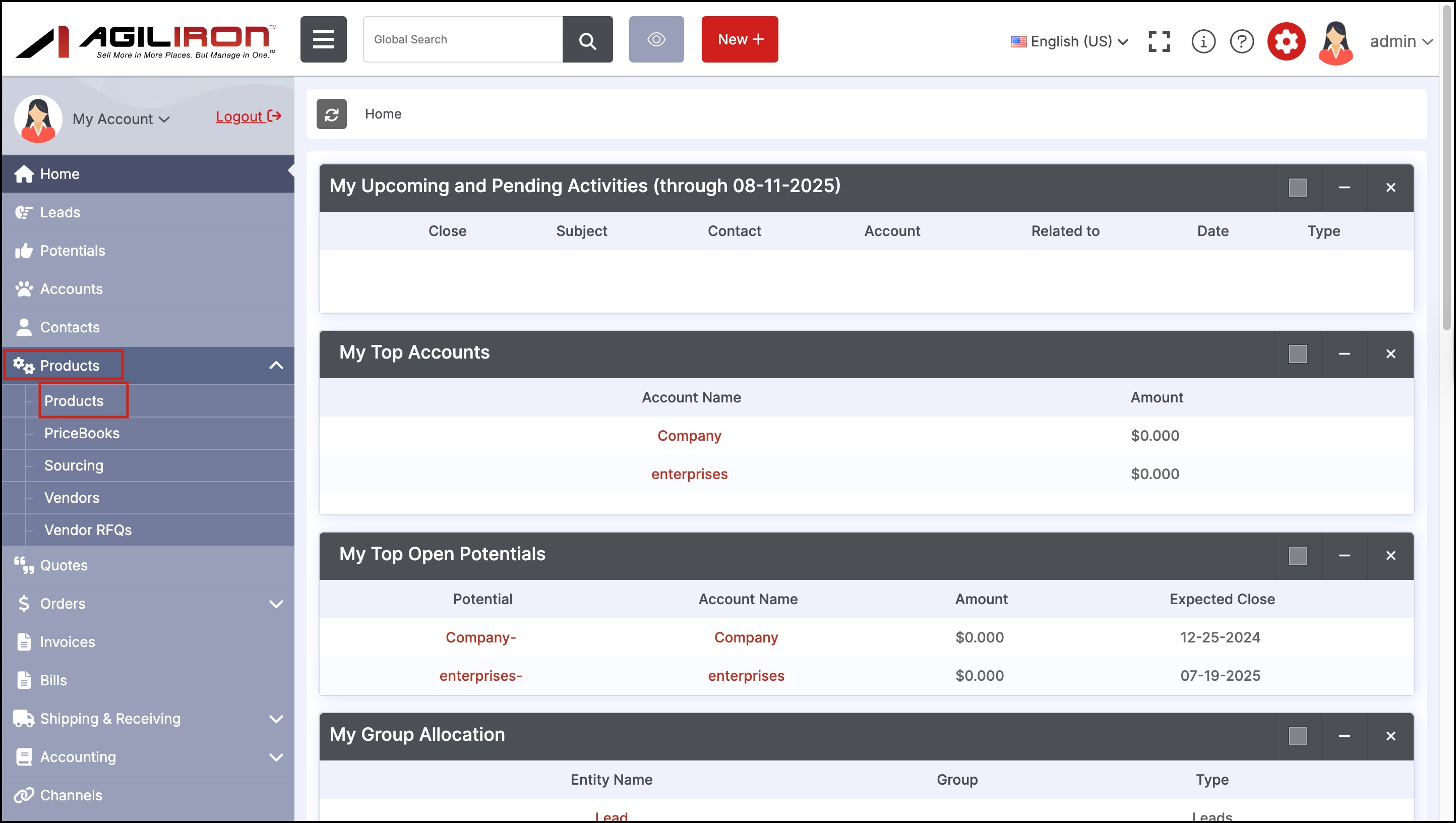Screen dimensions: 1456x823
Task: Click the Channels link icon
Action: [x=24, y=795]
